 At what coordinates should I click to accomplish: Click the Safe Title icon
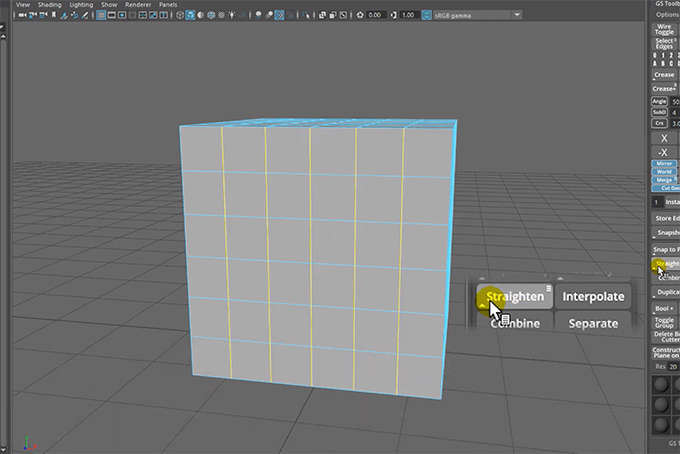[x=163, y=15]
